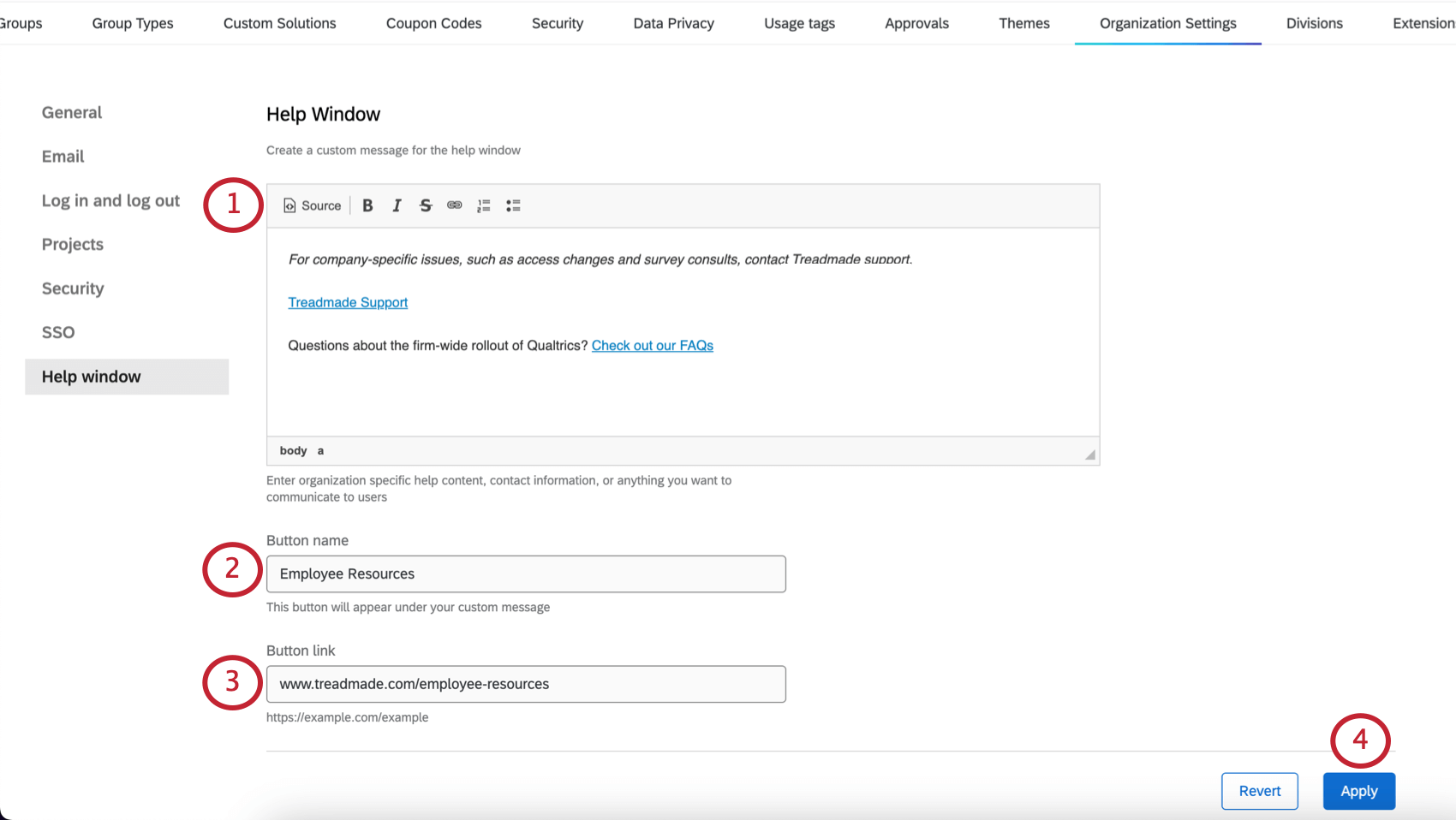The height and width of the screenshot is (820, 1456).
Task: Click Revert to discard changes
Action: (x=1259, y=791)
